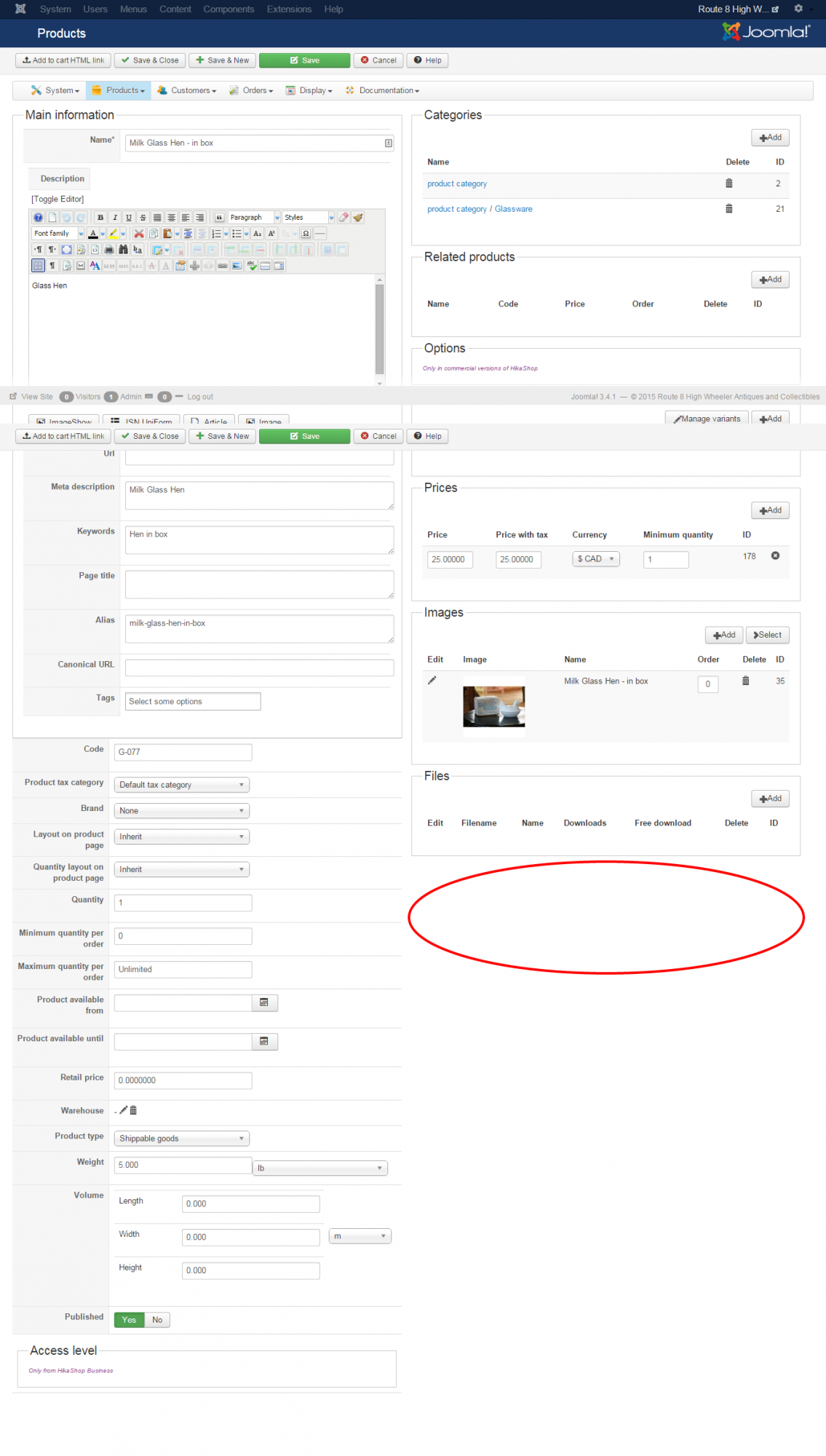Apply Italic formatting in the editor
The width and height of the screenshot is (826, 1456).
(x=115, y=218)
